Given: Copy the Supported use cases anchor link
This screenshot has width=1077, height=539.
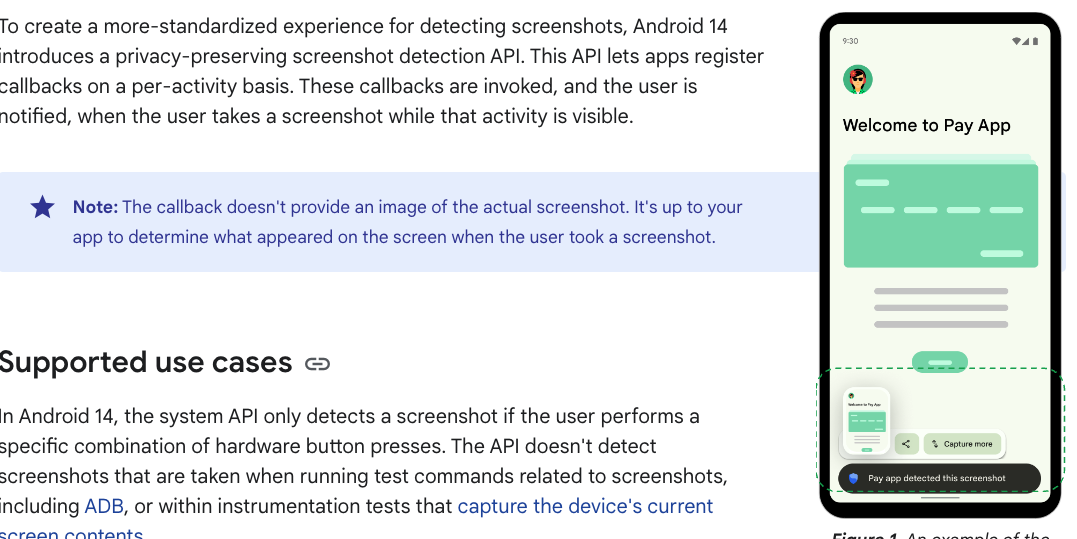Looking at the screenshot, I should 317,363.
